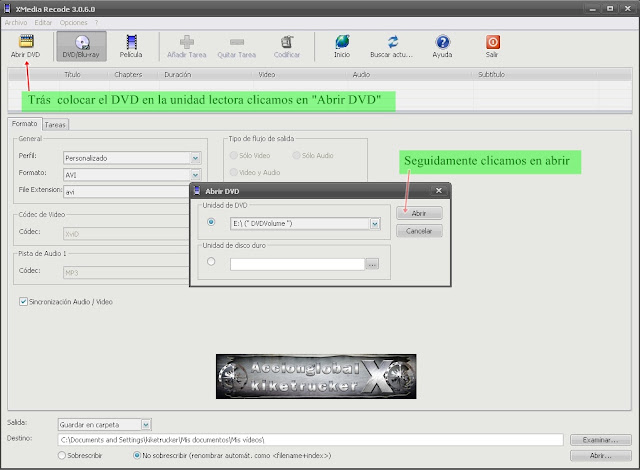640x470 pixels.
Task: Switch to the Formato tab
Action: pos(24,124)
